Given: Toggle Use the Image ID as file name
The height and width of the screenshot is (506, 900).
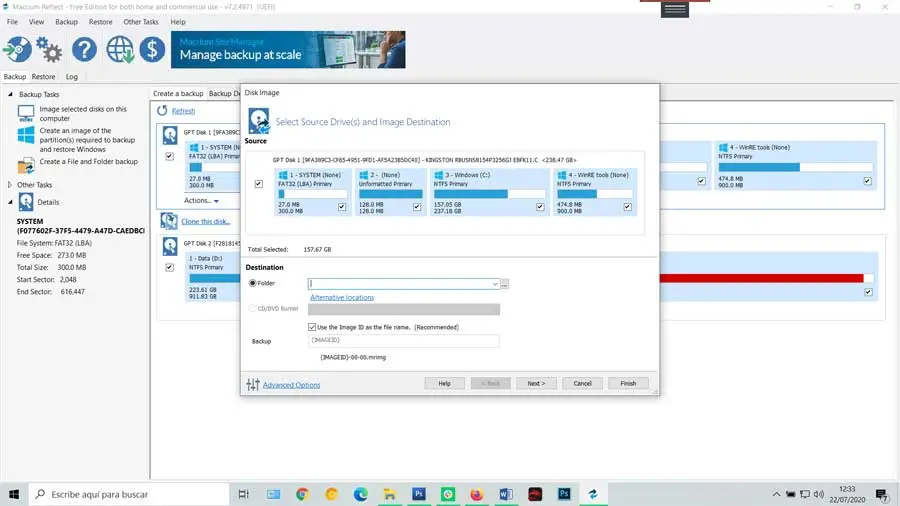Looking at the screenshot, I should click(x=312, y=327).
